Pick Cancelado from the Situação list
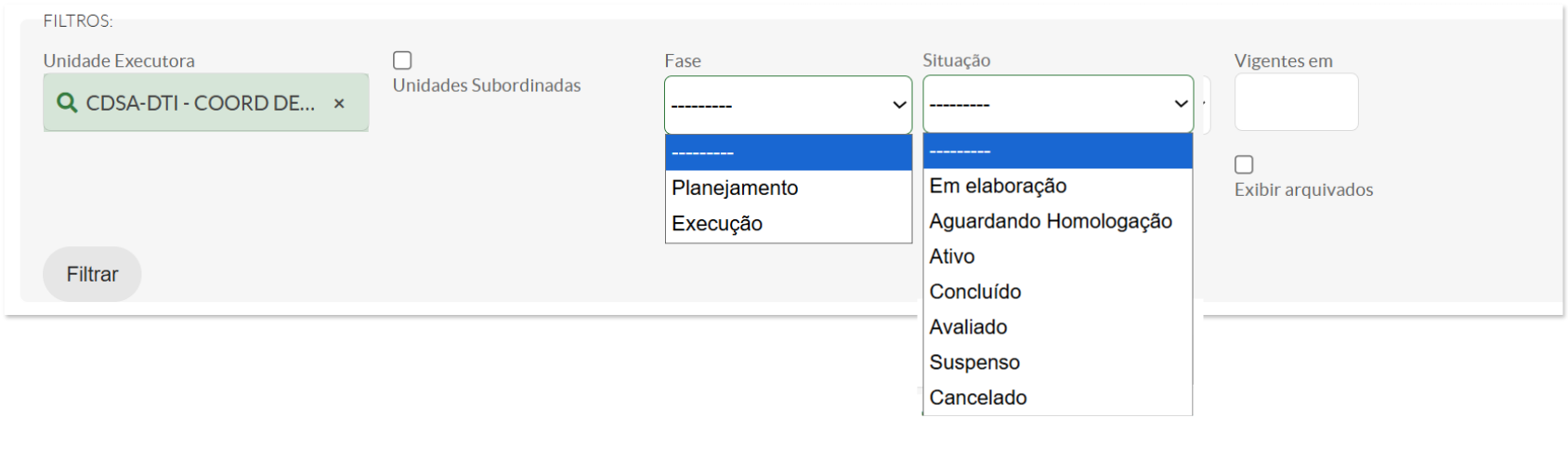This screenshot has width=1568, height=471. [x=978, y=398]
